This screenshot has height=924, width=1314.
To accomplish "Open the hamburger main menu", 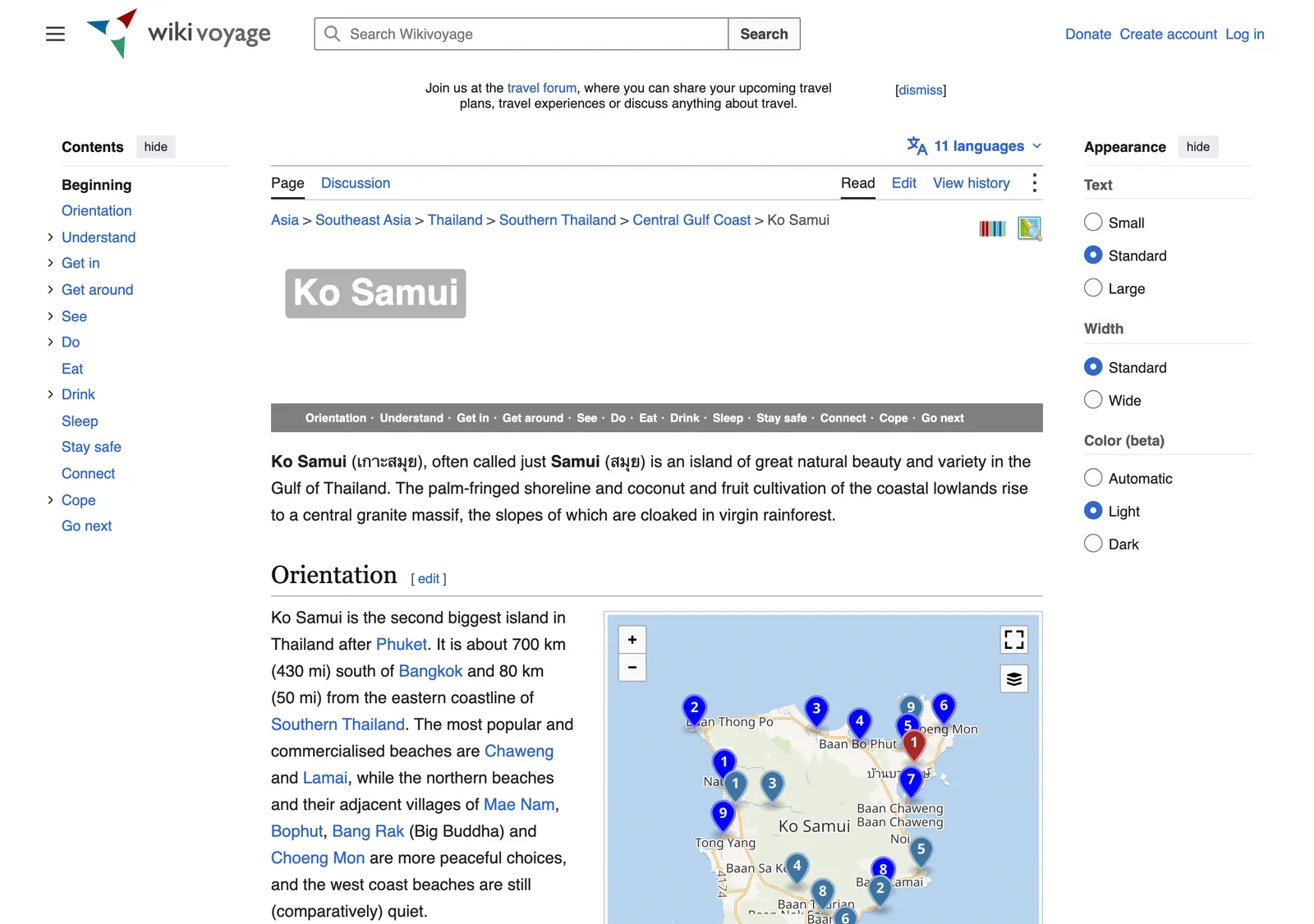I will click(55, 34).
